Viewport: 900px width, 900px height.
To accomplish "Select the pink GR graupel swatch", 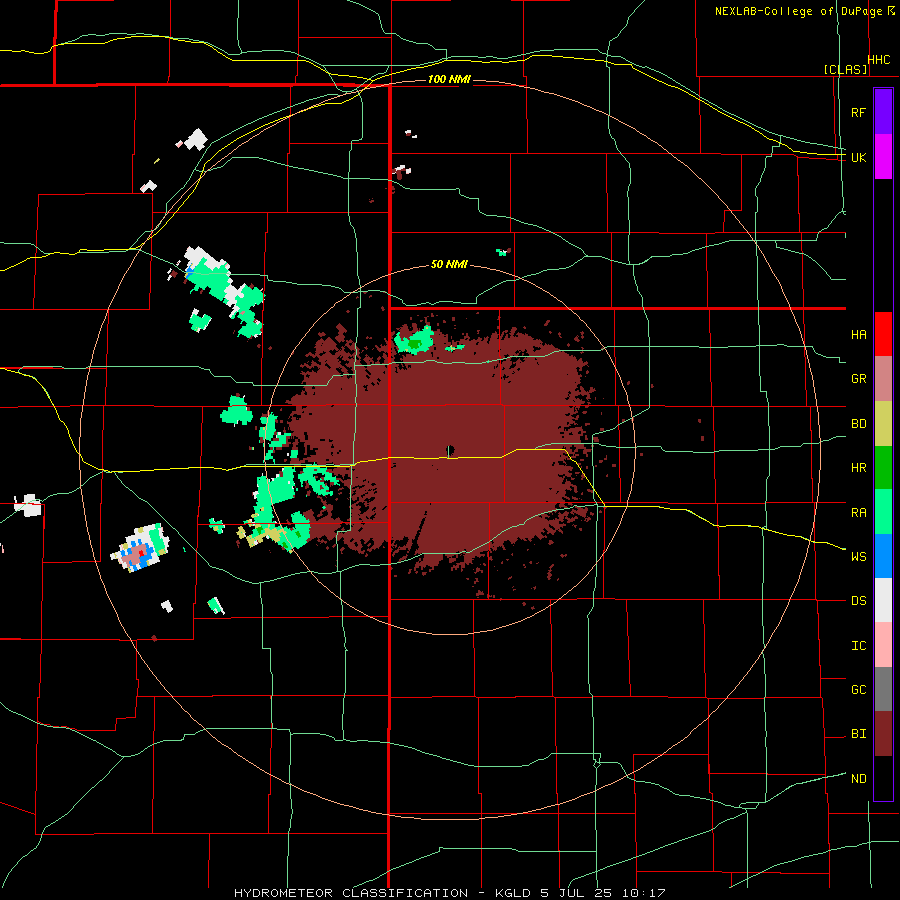I will 883,379.
